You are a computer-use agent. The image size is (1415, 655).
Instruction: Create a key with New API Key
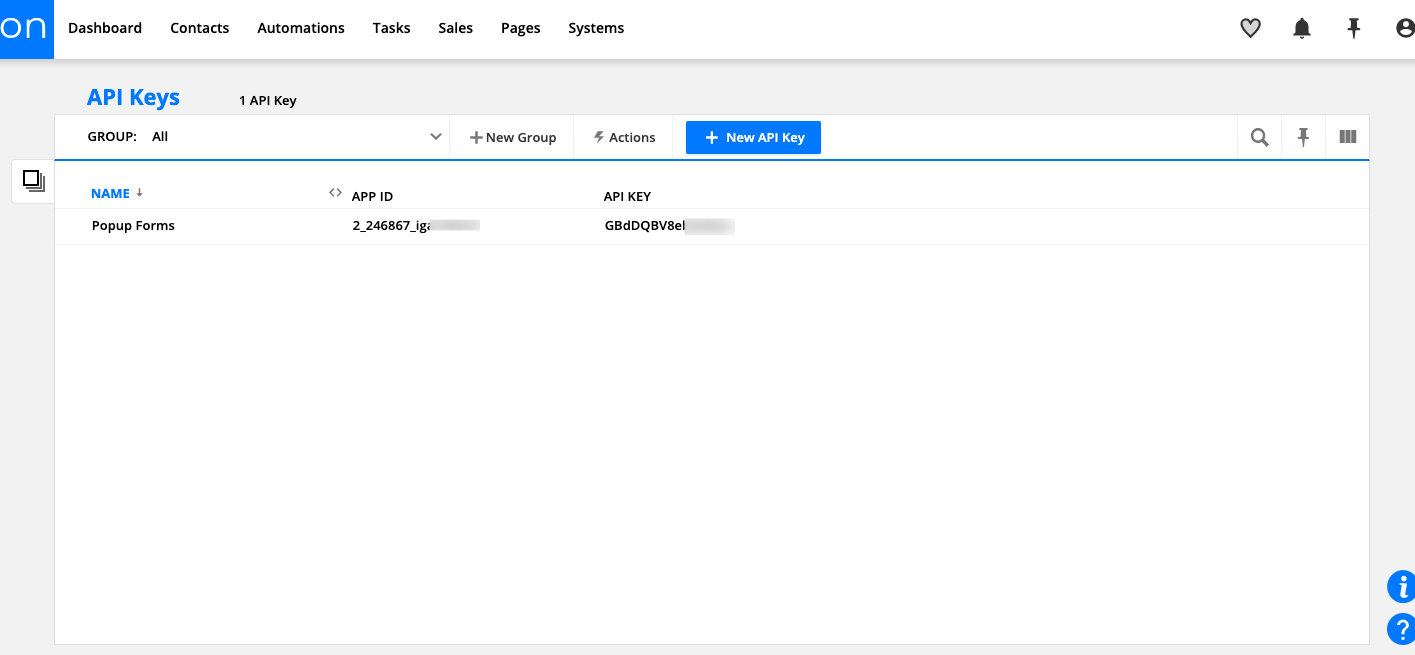click(753, 137)
